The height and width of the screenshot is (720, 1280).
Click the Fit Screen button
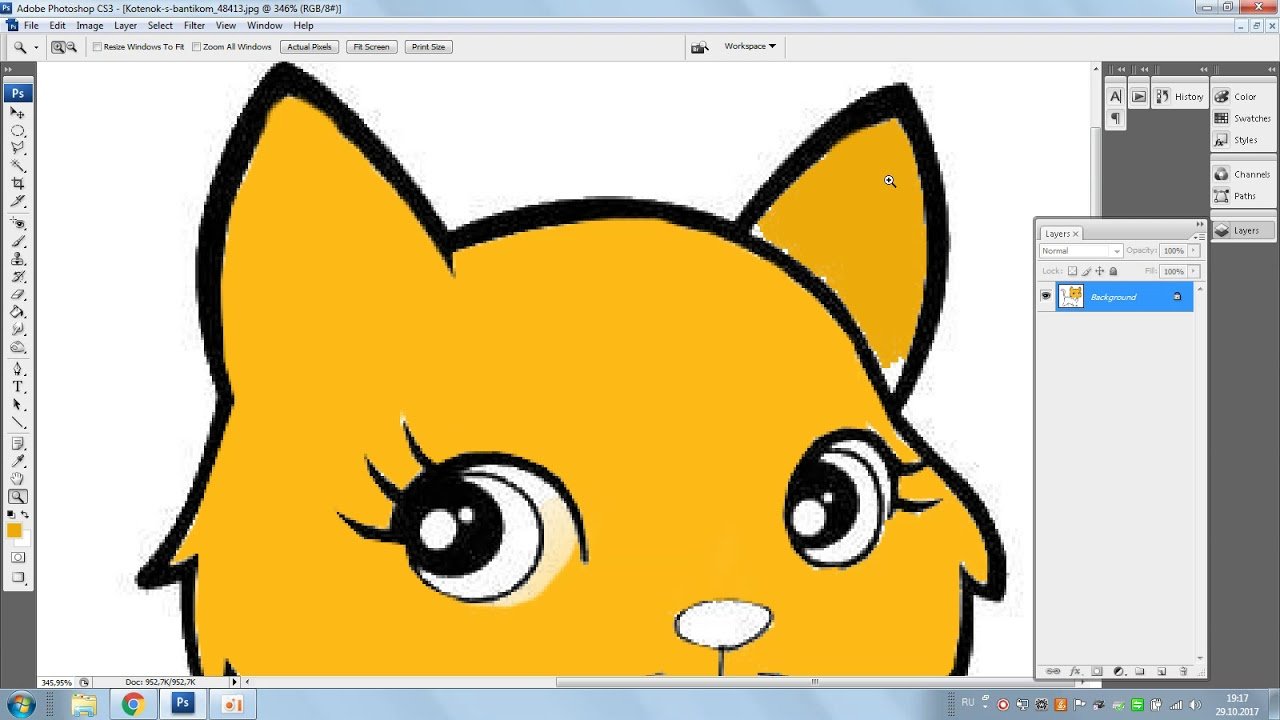[x=371, y=47]
